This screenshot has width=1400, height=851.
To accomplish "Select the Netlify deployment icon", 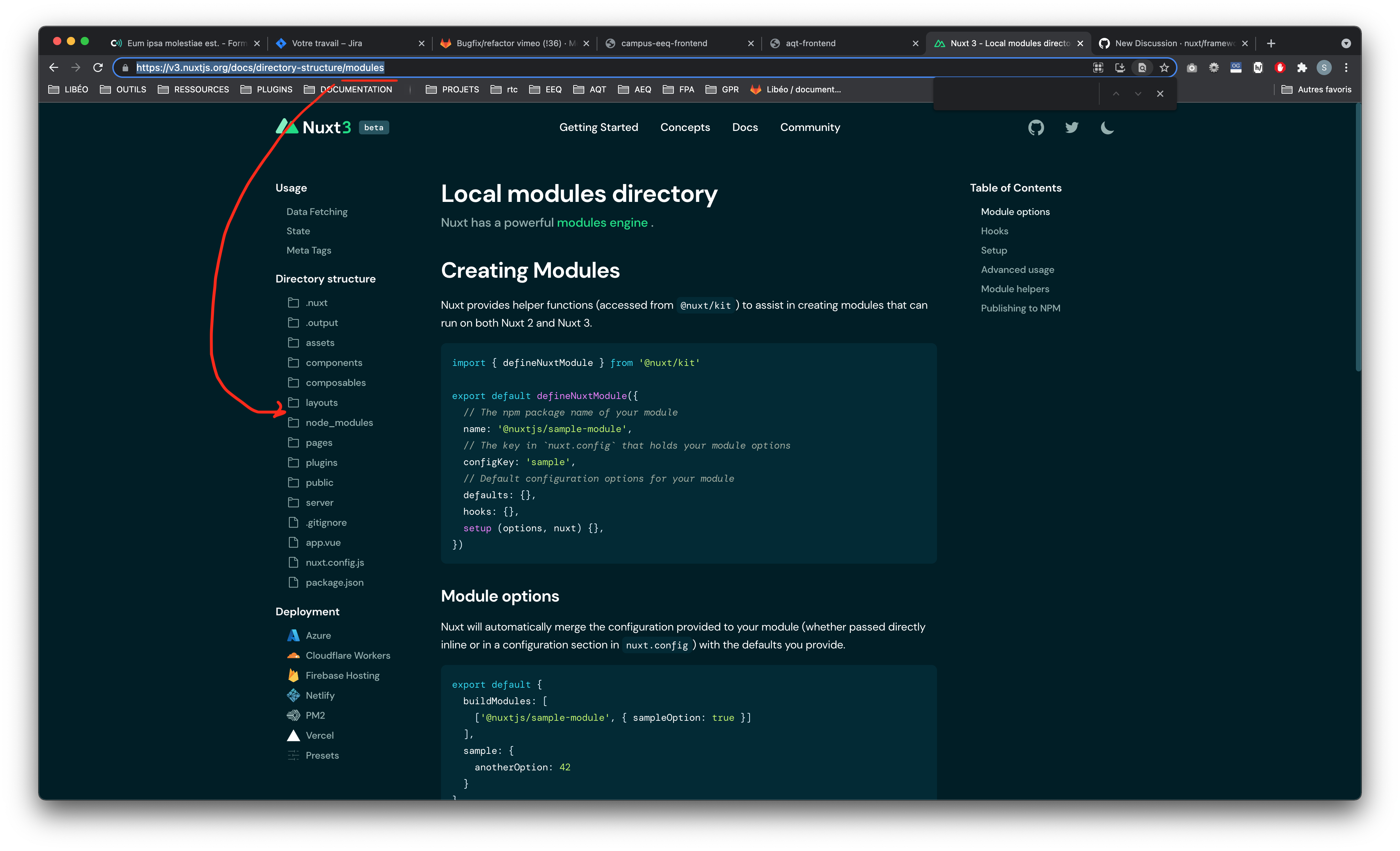I will pos(293,695).
